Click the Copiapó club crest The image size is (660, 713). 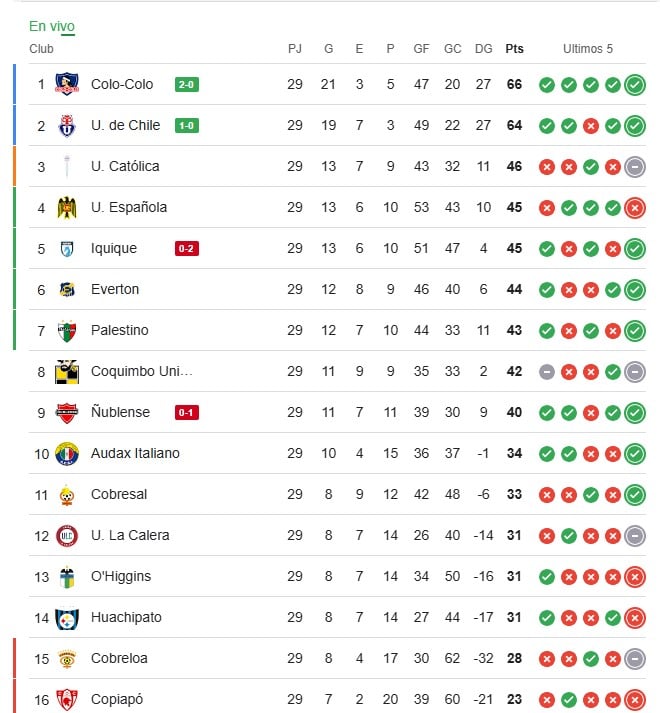tap(67, 700)
